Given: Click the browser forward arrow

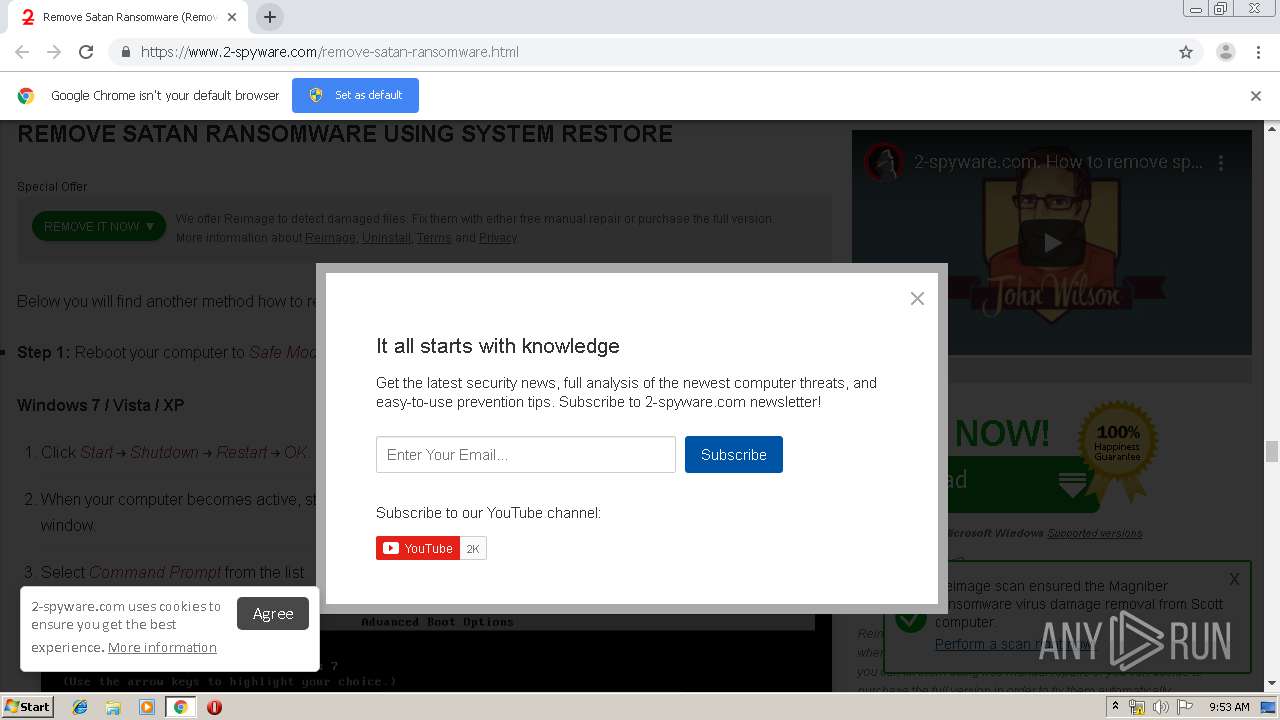Looking at the screenshot, I should (x=54, y=52).
